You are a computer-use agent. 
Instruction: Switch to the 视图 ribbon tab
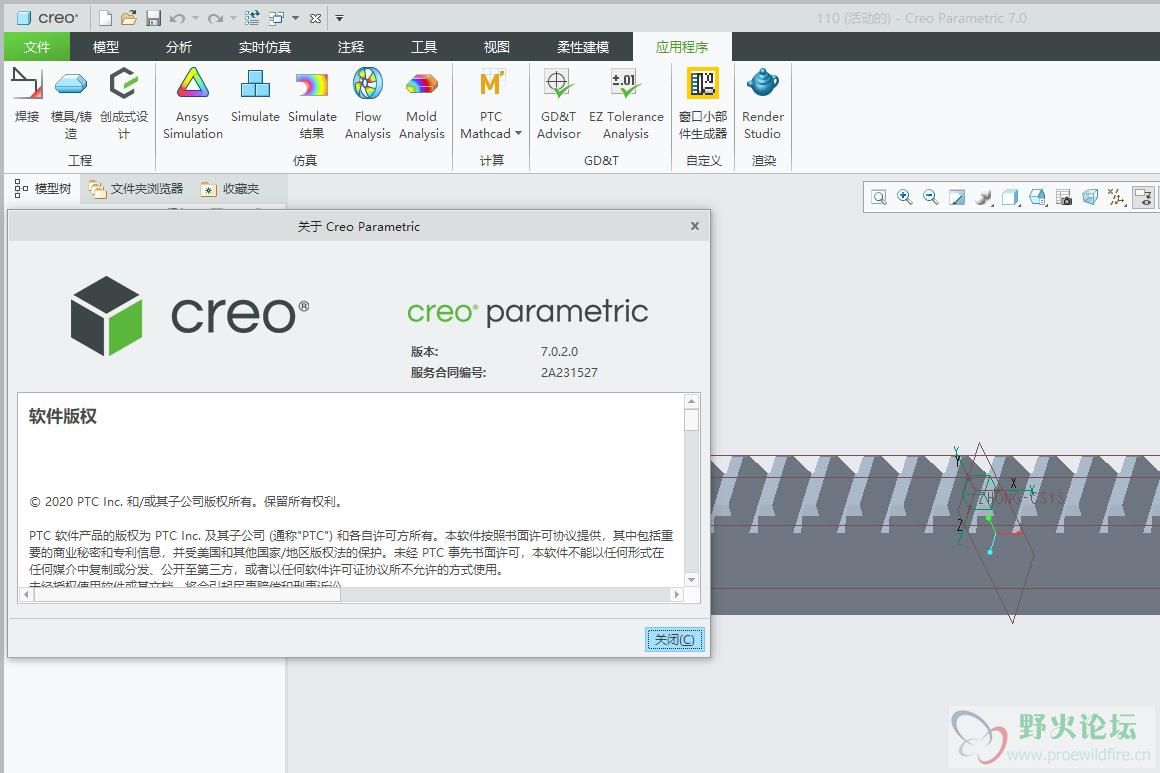(x=496, y=47)
